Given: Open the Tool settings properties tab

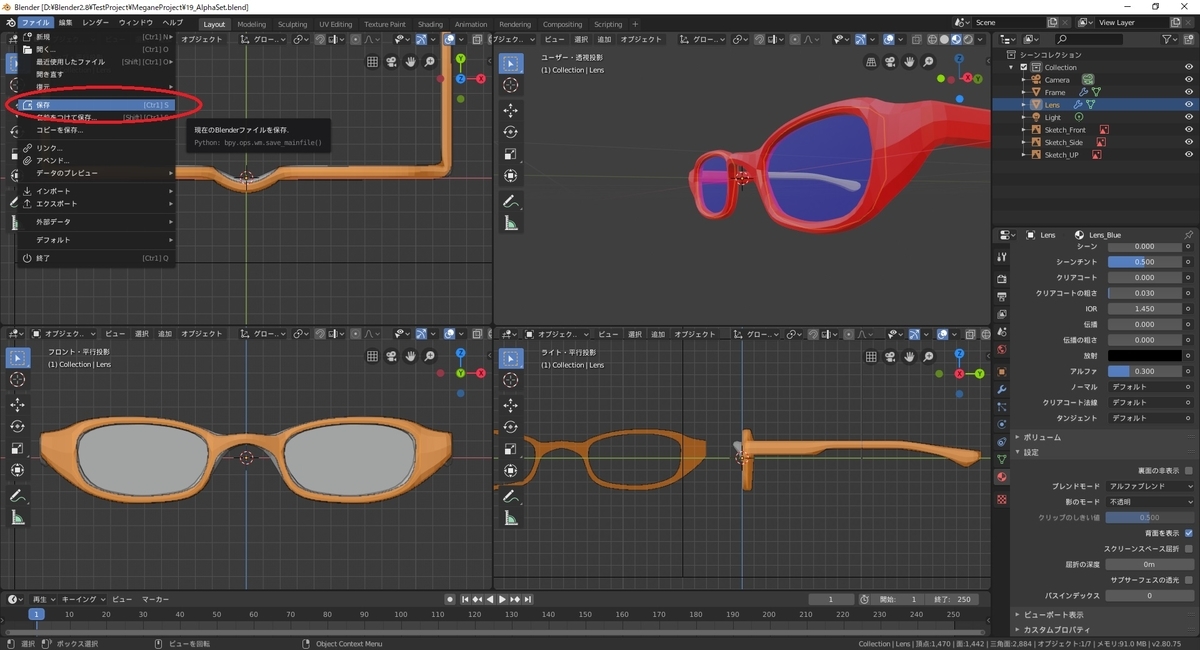Looking at the screenshot, I should (x=1002, y=257).
